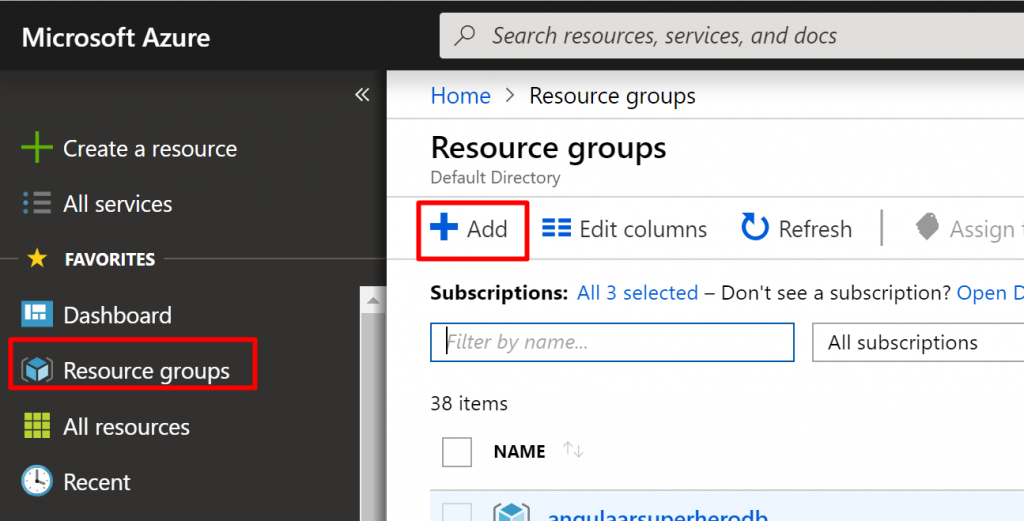The height and width of the screenshot is (521, 1024).
Task: Collapse the sidebar with double chevron
Action: [x=362, y=95]
